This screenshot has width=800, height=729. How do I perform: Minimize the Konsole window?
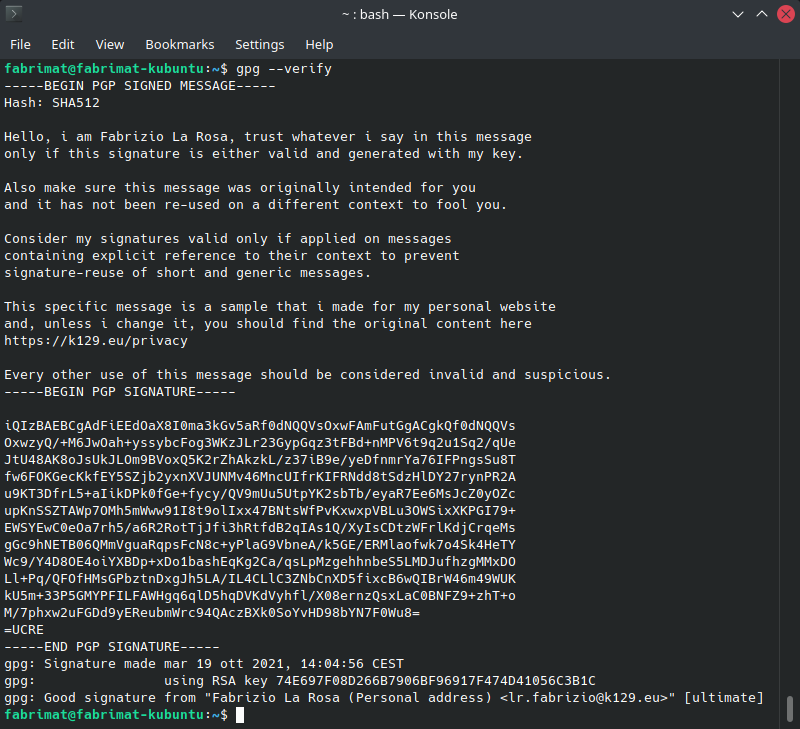(x=738, y=14)
